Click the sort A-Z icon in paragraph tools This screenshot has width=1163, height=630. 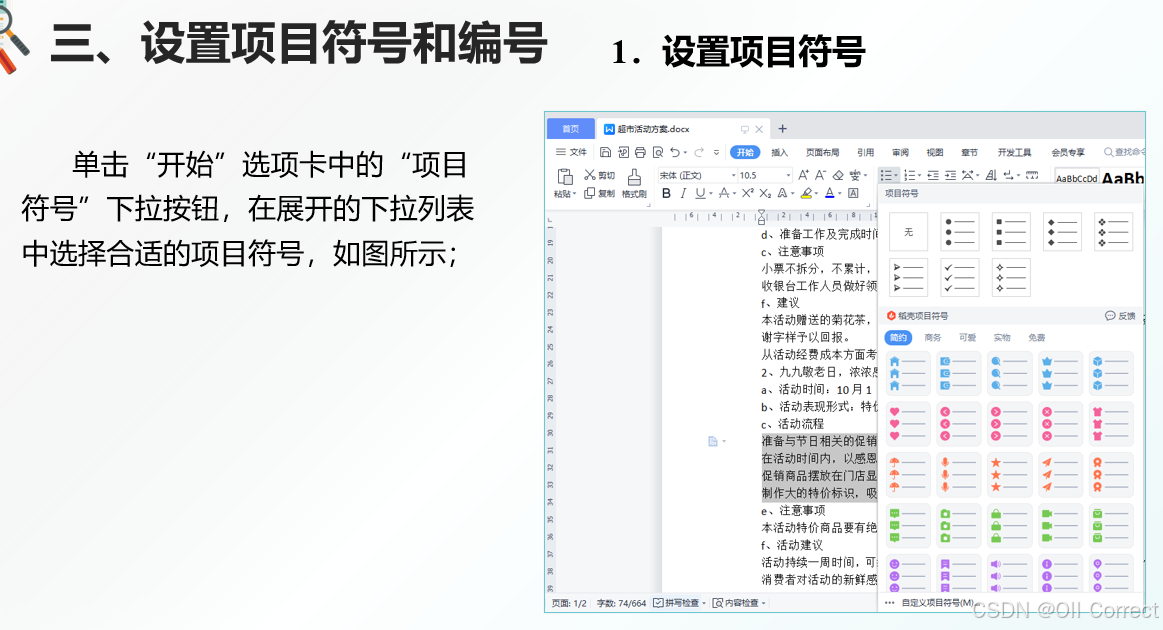(991, 175)
